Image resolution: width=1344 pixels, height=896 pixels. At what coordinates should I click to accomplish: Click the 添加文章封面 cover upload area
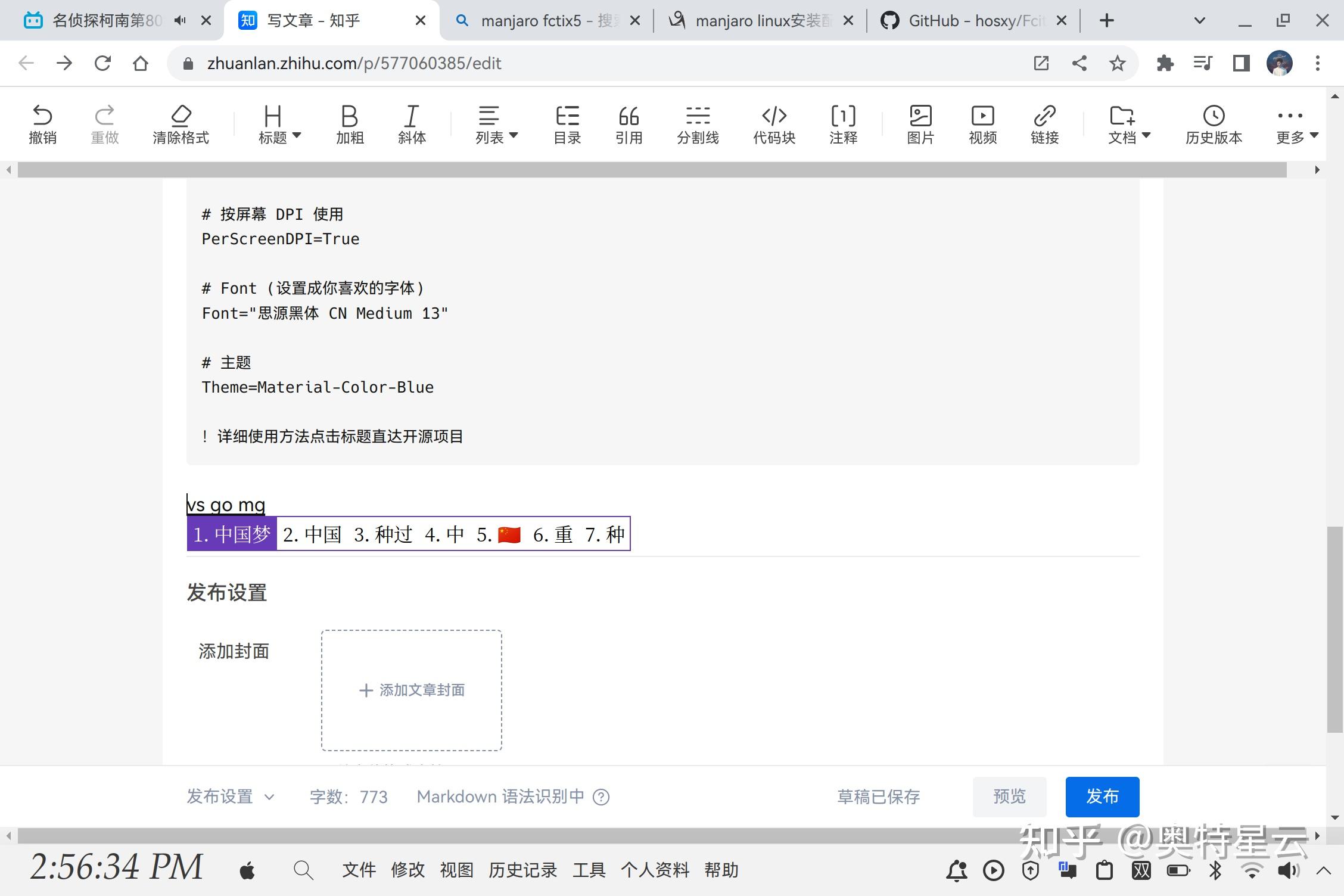[x=412, y=690]
